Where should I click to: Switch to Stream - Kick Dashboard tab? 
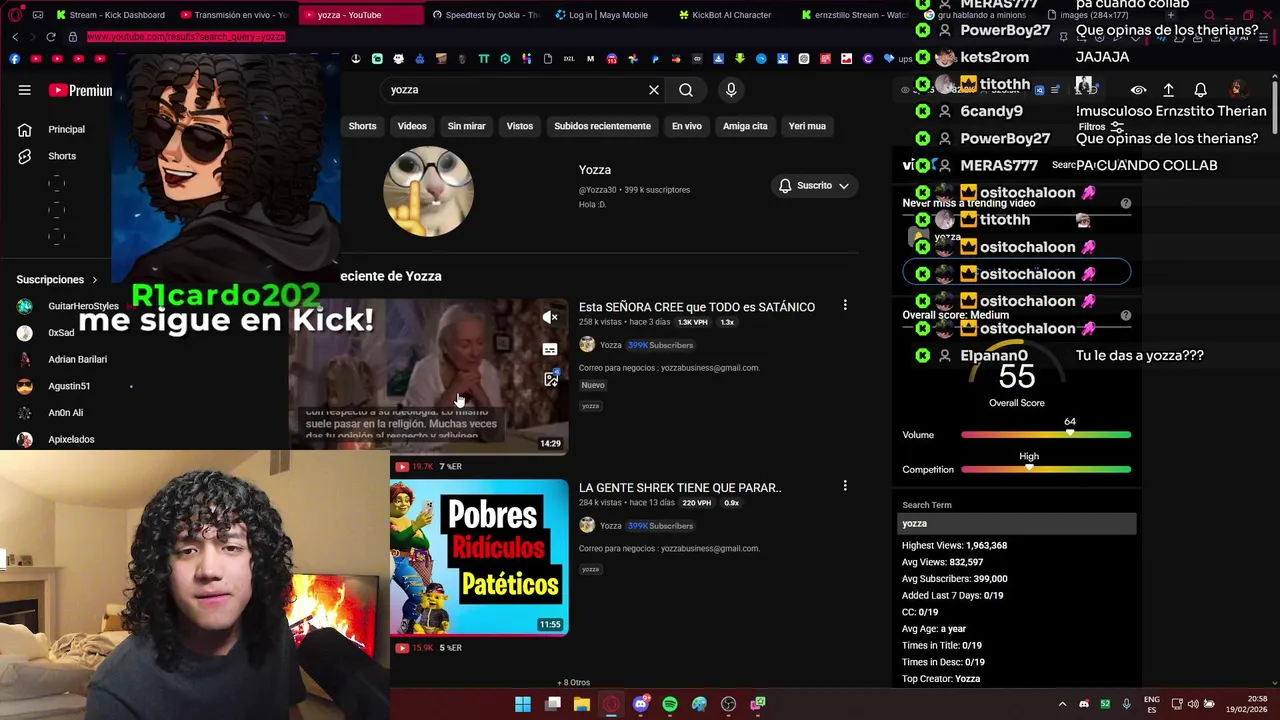pyautogui.click(x=110, y=15)
